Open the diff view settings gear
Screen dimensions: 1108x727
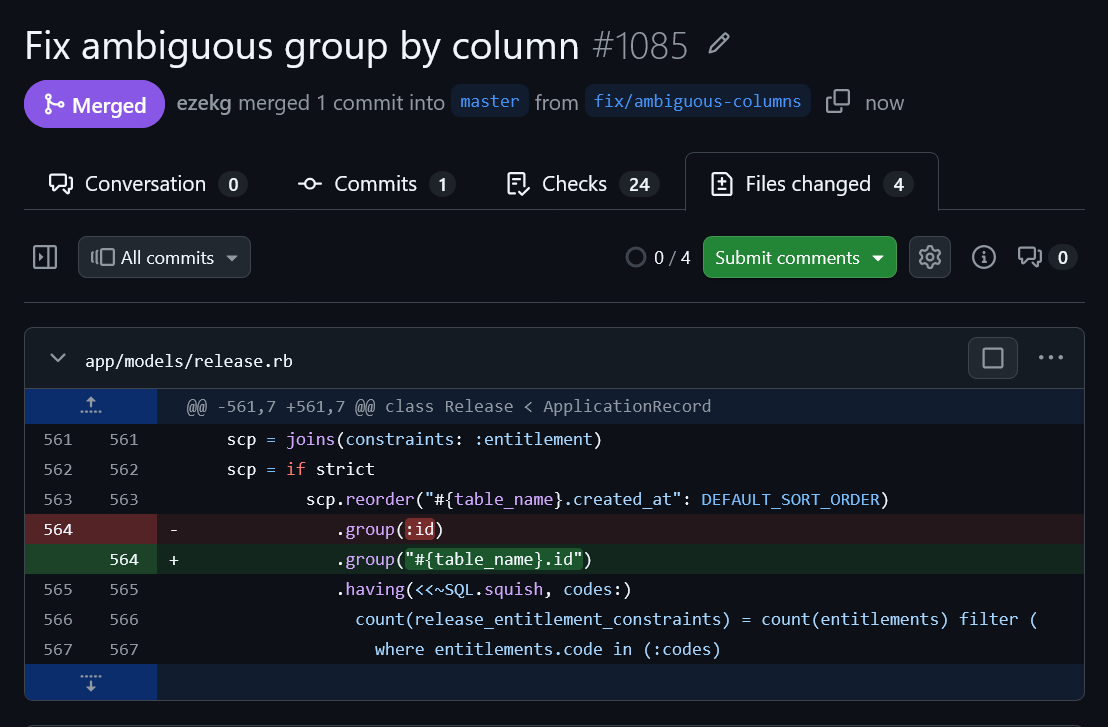(929, 257)
